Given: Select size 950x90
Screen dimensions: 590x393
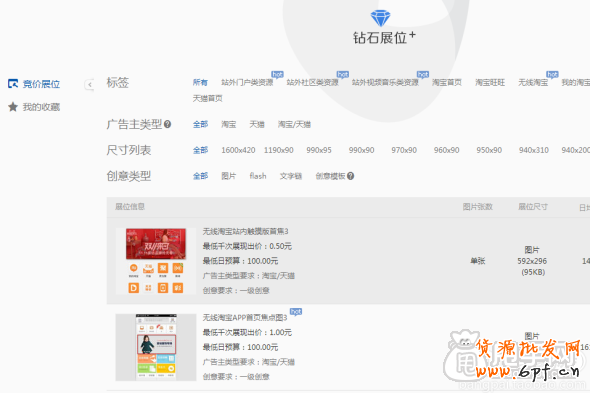Looking at the screenshot, I should click(489, 150).
